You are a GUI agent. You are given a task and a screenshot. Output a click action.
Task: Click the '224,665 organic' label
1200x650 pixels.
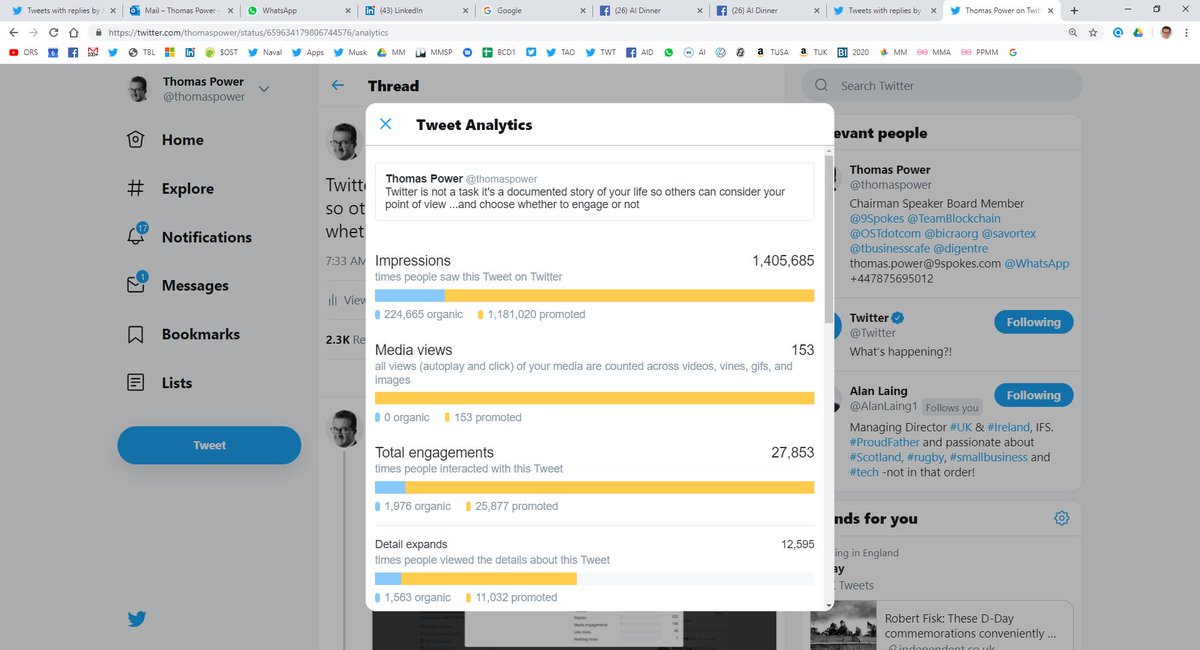423,314
